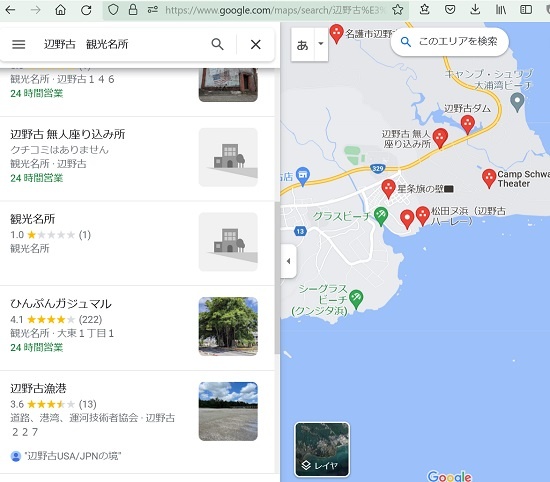Click the route 329 road shield
This screenshot has width=550, height=482.
(x=377, y=168)
